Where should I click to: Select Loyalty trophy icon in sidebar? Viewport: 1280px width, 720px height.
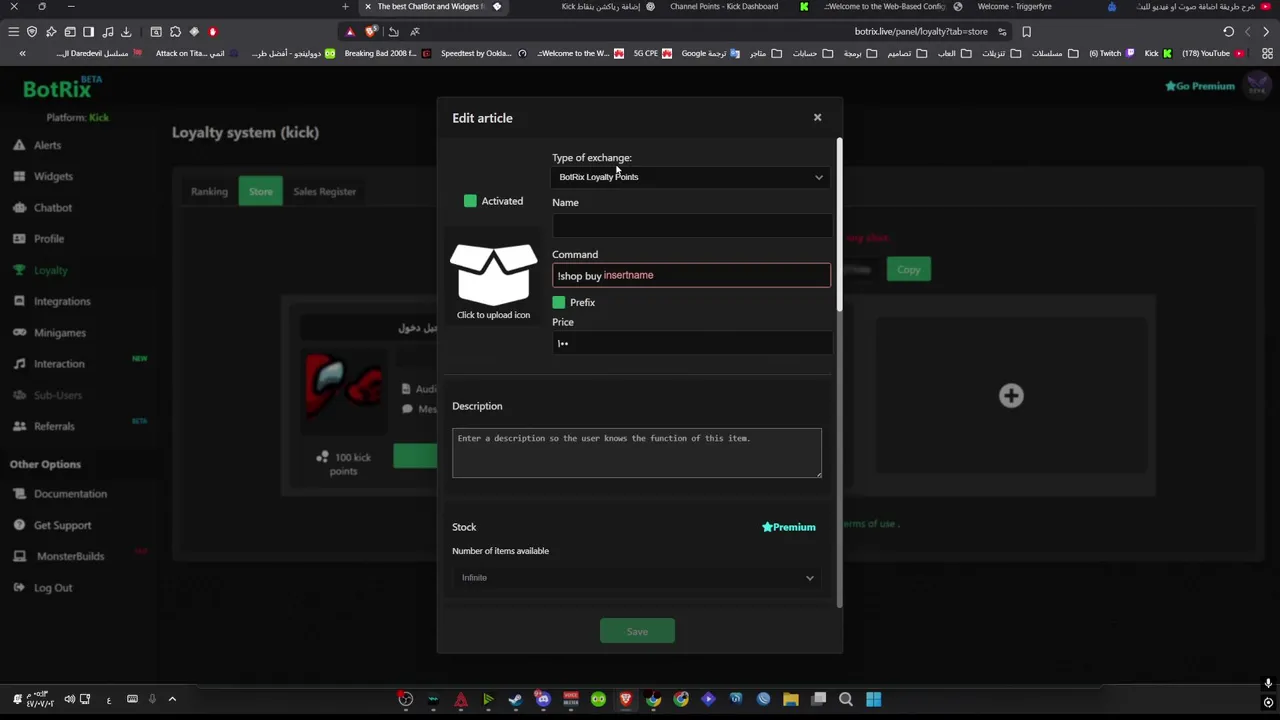pyautogui.click(x=19, y=270)
